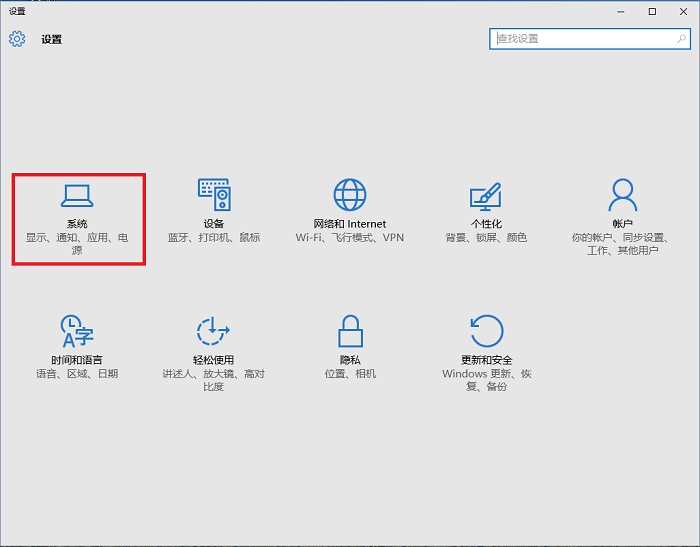Click the 轻松使用 label text

pos(214,360)
